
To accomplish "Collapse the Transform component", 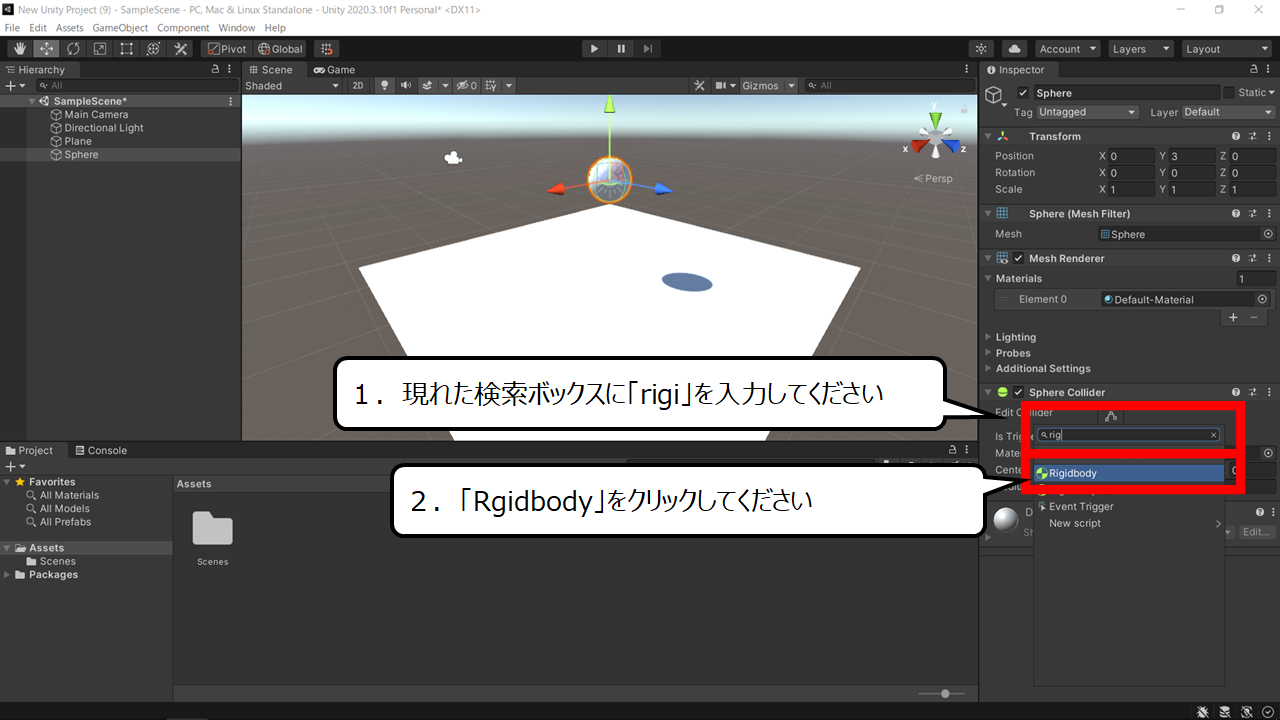I will [x=988, y=136].
